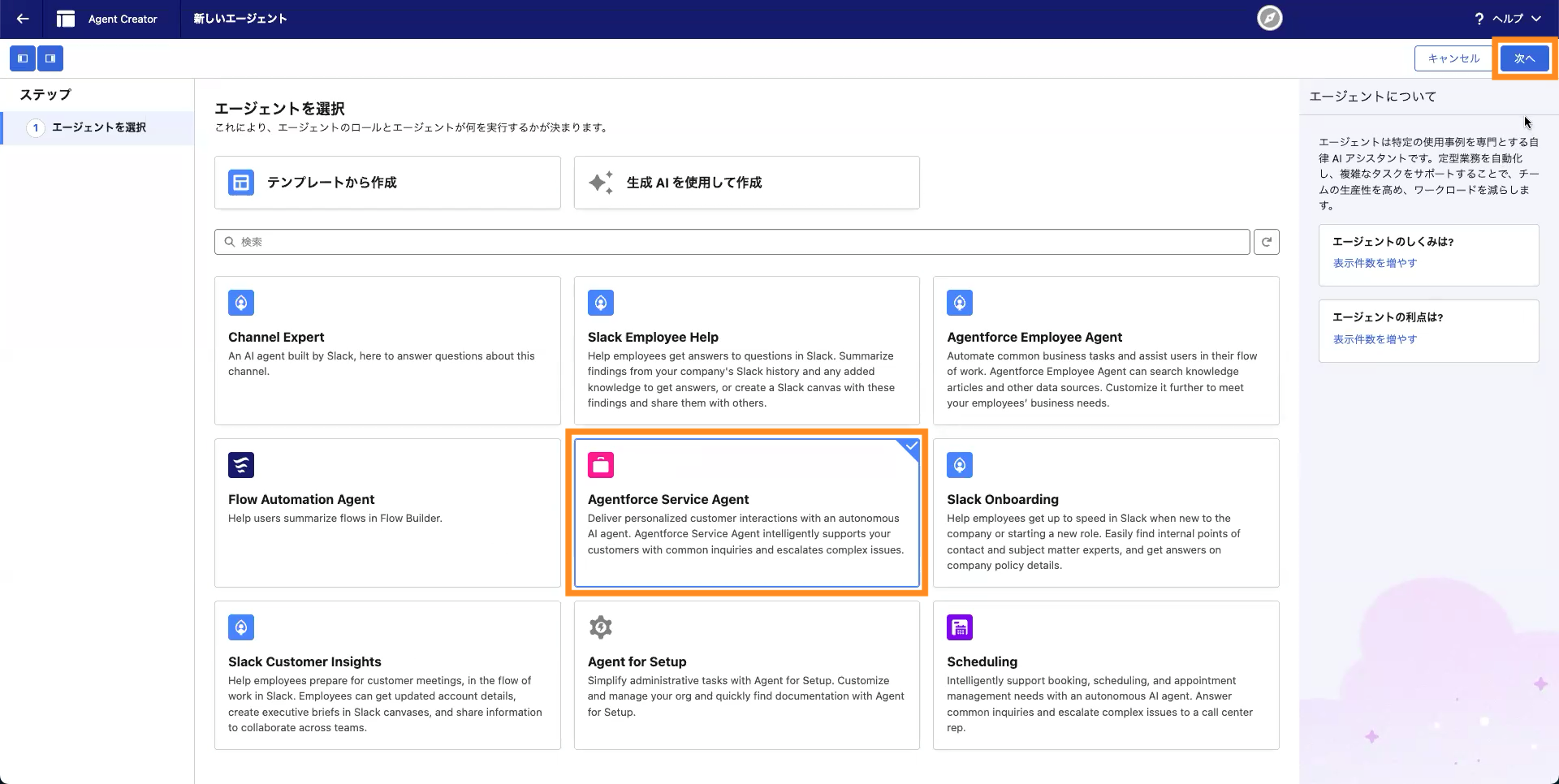
Task: Choose テンプレートから作成 option
Action: [387, 183]
